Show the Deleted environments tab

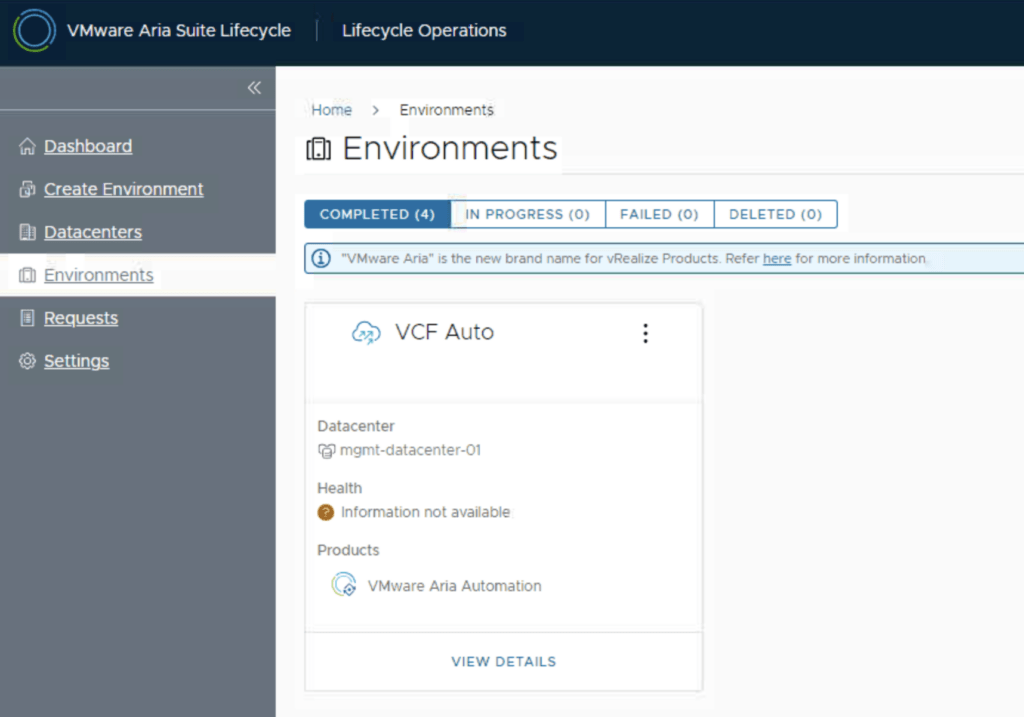(x=775, y=215)
